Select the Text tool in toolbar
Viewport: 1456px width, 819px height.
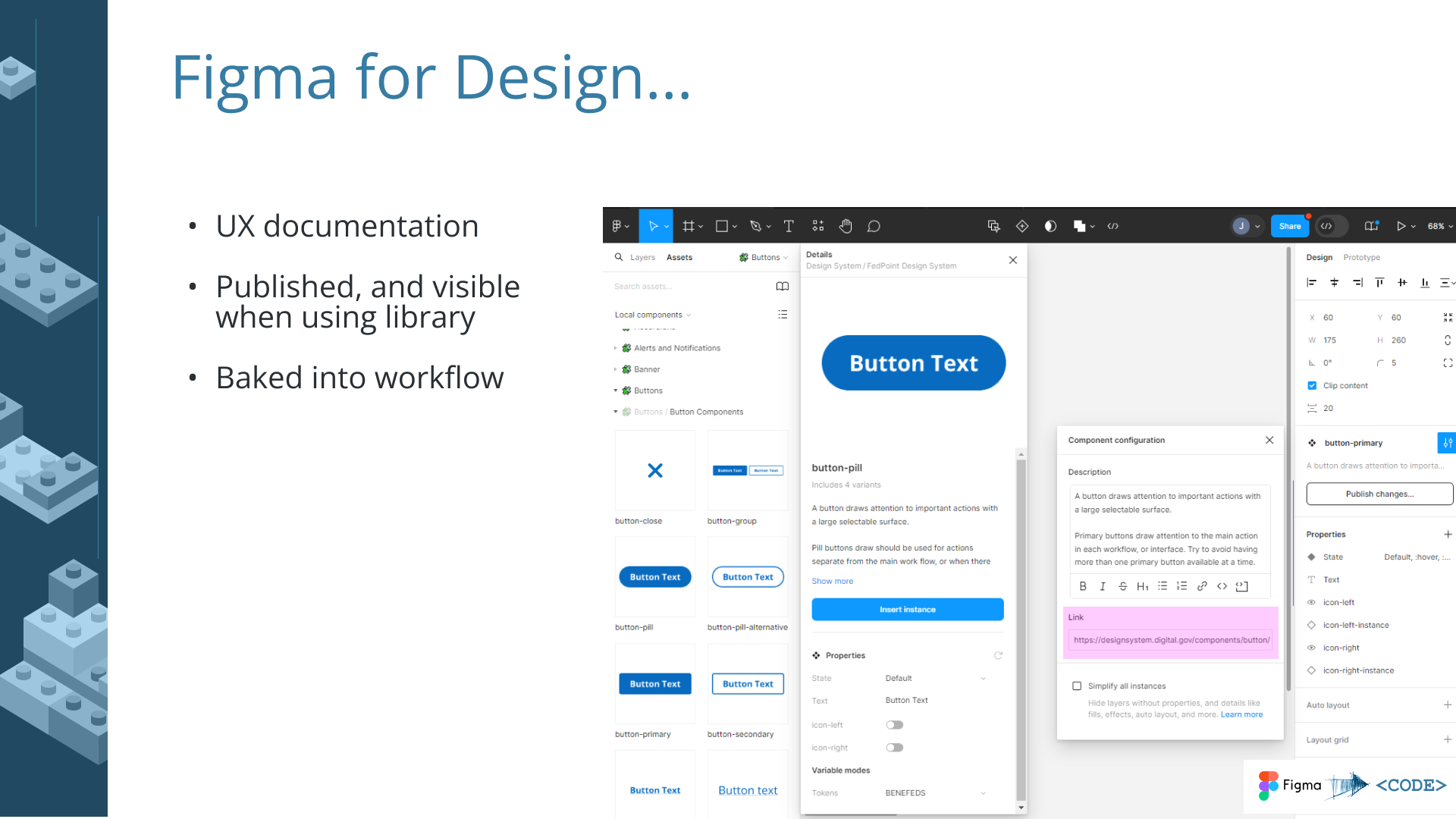(789, 226)
